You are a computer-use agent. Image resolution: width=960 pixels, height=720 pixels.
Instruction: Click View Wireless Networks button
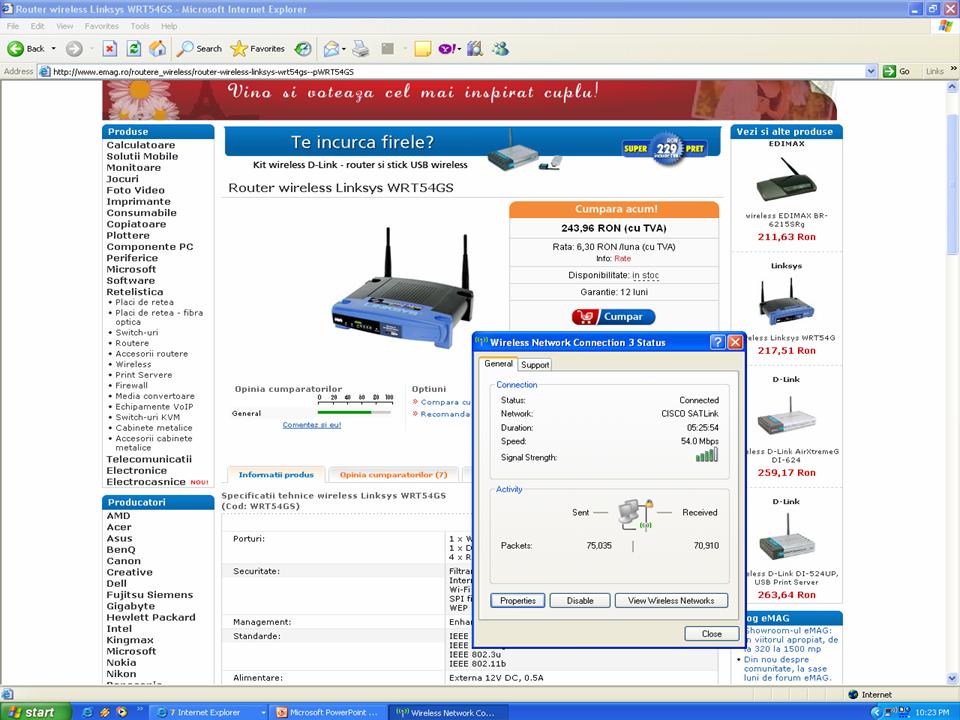pyautogui.click(x=671, y=601)
